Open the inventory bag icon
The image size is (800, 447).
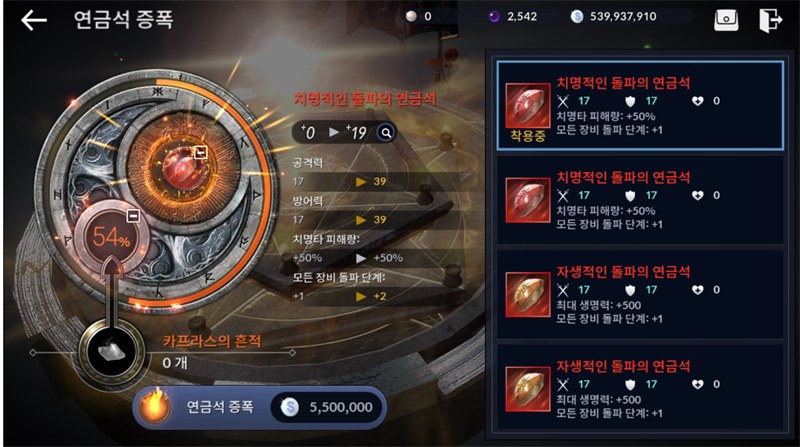pos(726,20)
